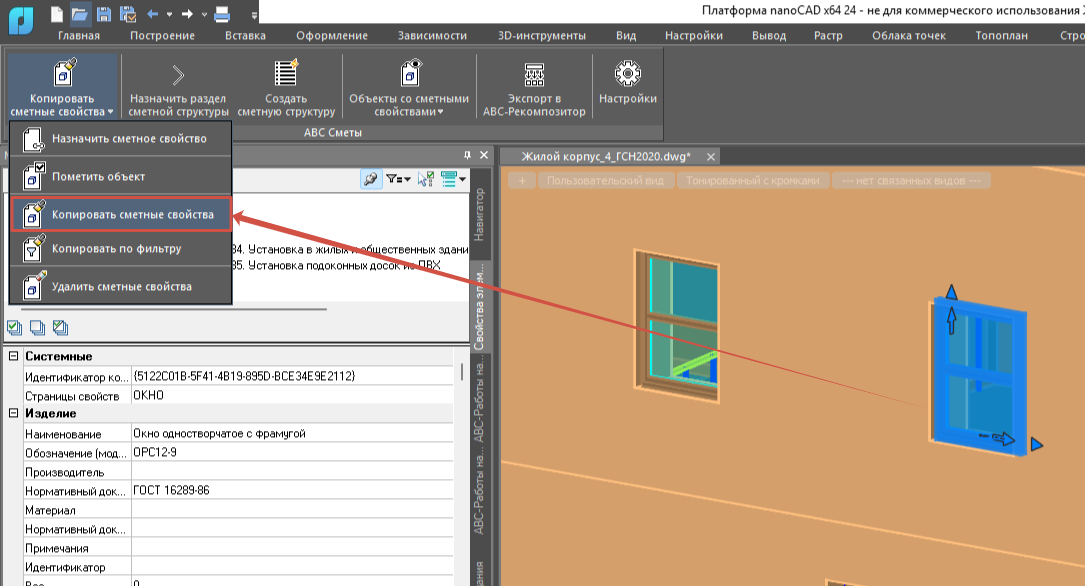Click the check all icon below the list
Viewport: 1085px width, 586px height.
coord(14,327)
